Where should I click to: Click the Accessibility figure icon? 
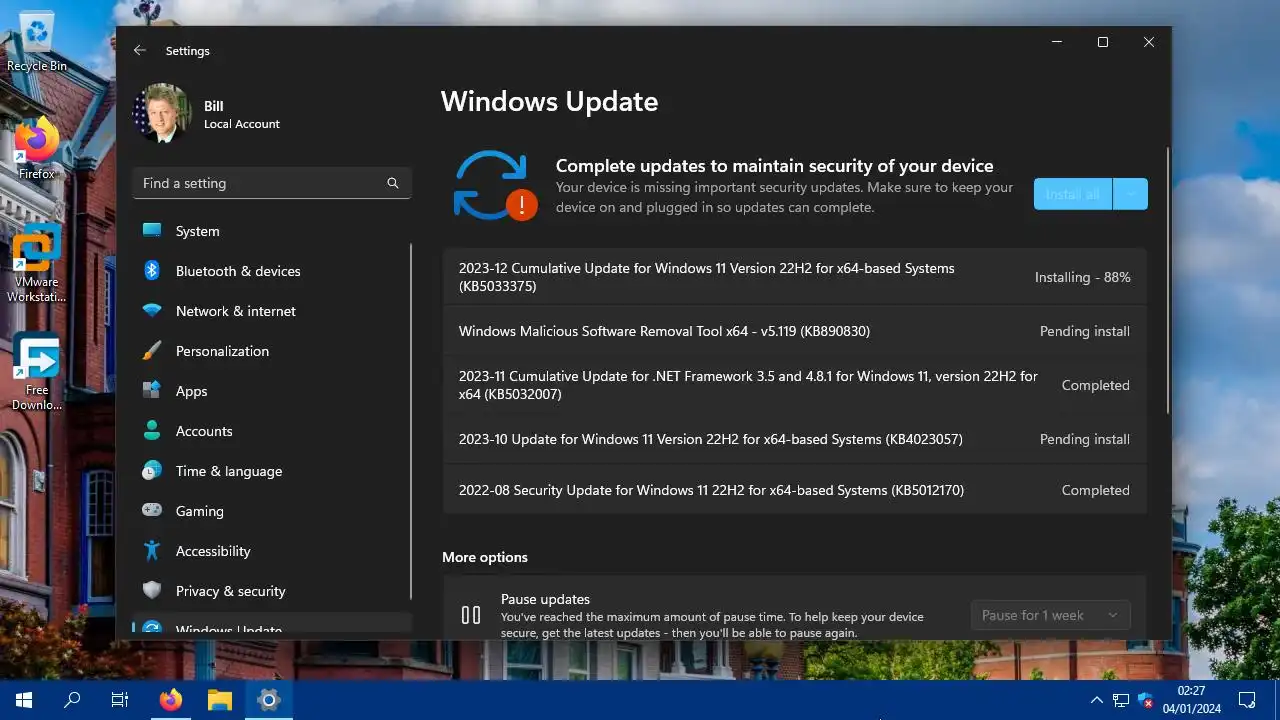point(152,551)
